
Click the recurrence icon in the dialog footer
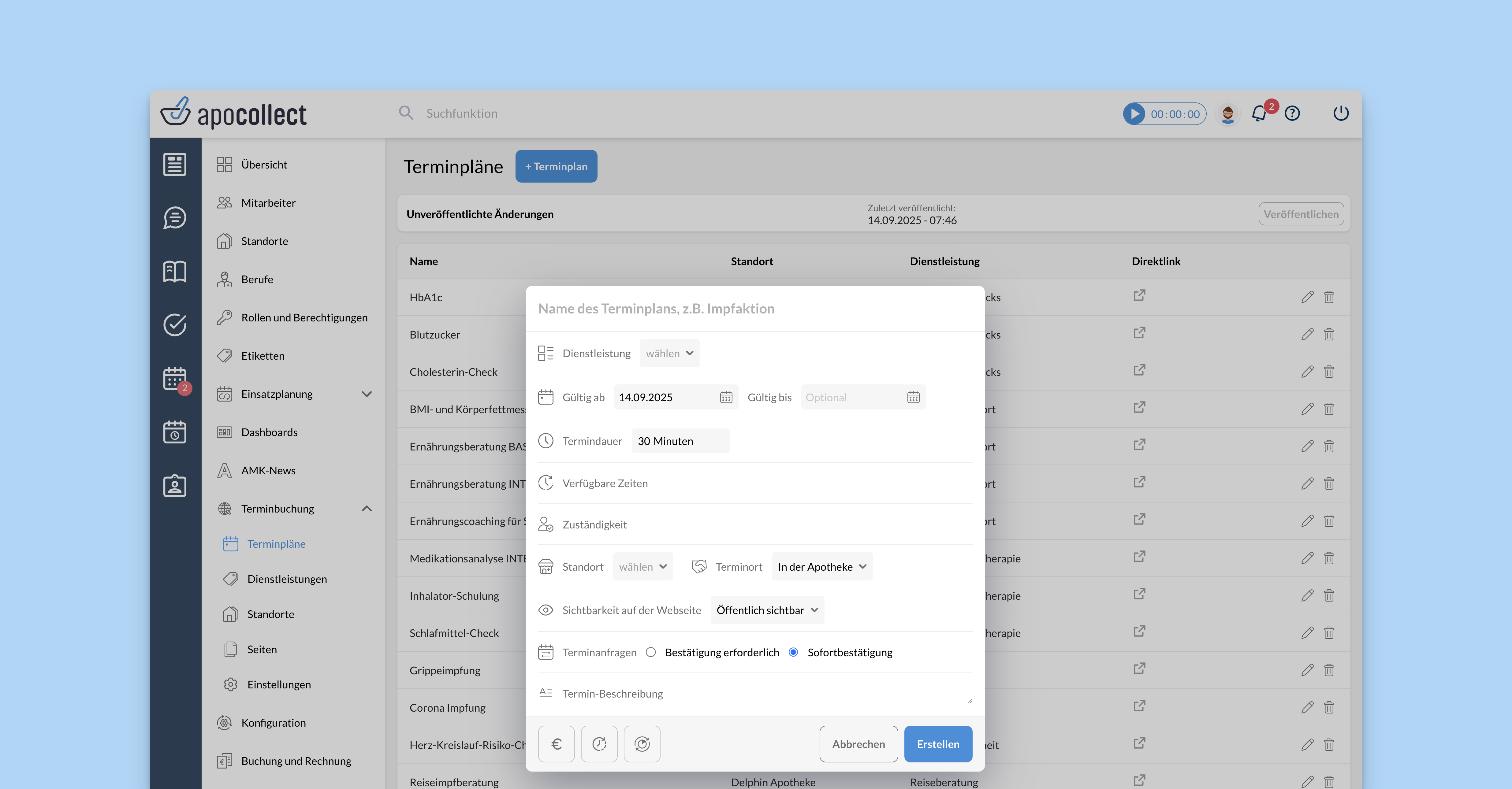[x=642, y=744]
